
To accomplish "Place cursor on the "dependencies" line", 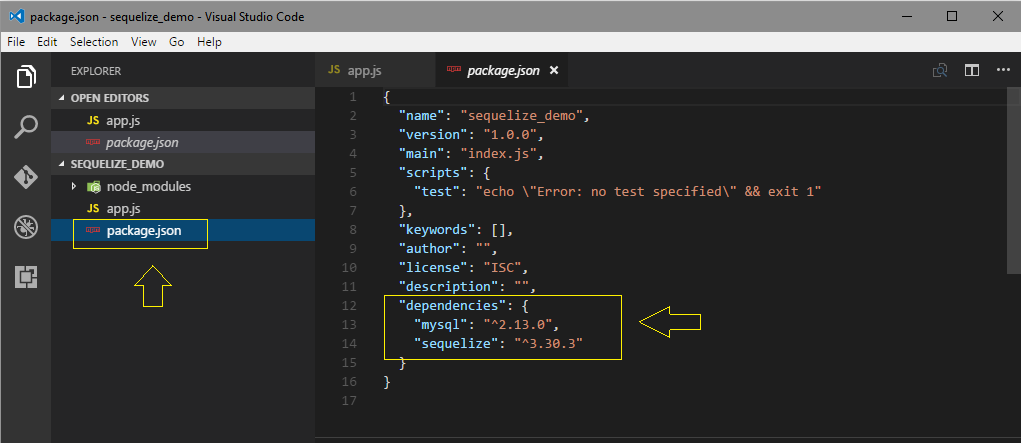I will click(456, 305).
